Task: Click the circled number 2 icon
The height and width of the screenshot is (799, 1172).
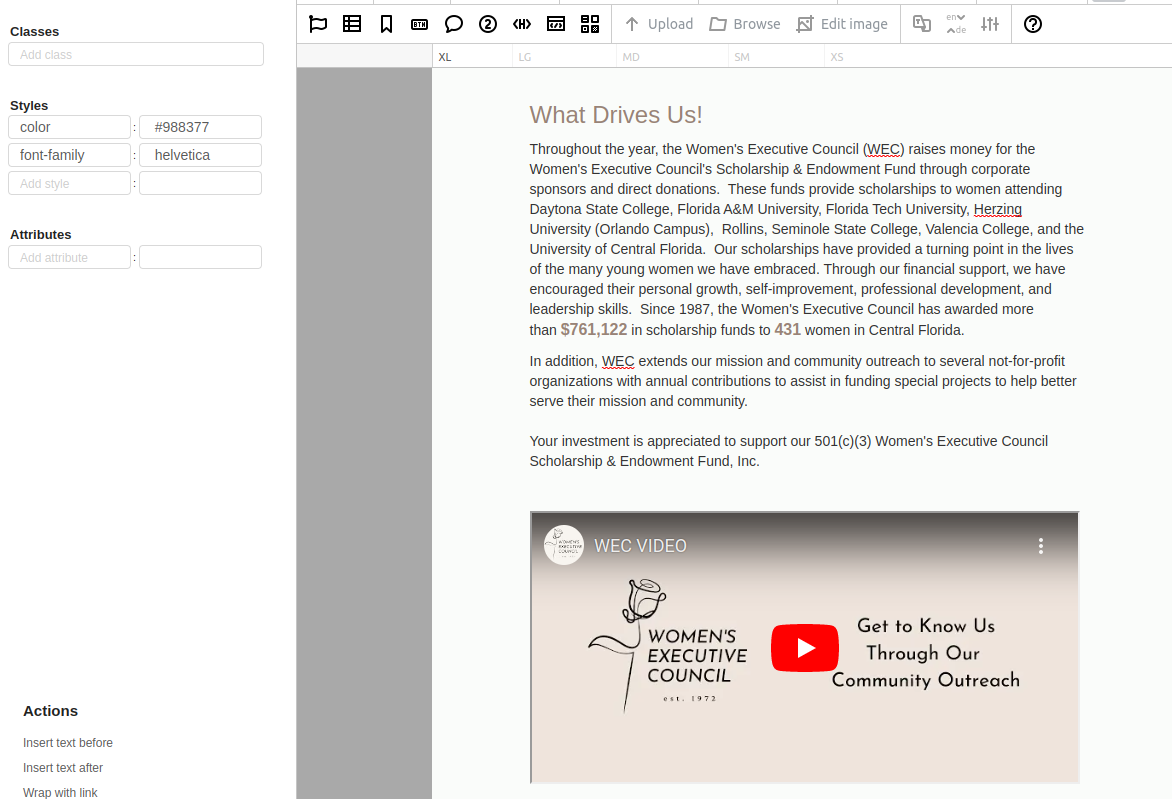Action: pyautogui.click(x=488, y=24)
